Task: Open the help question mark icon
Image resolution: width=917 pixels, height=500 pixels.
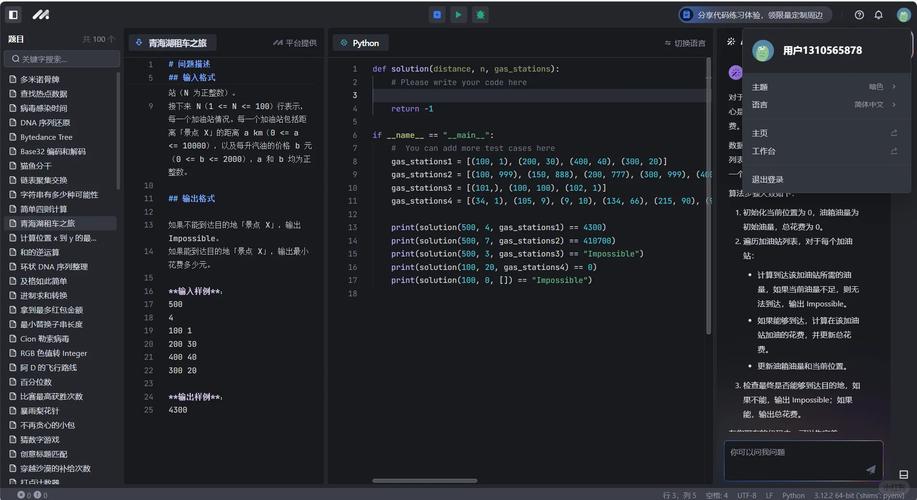Action: (859, 15)
